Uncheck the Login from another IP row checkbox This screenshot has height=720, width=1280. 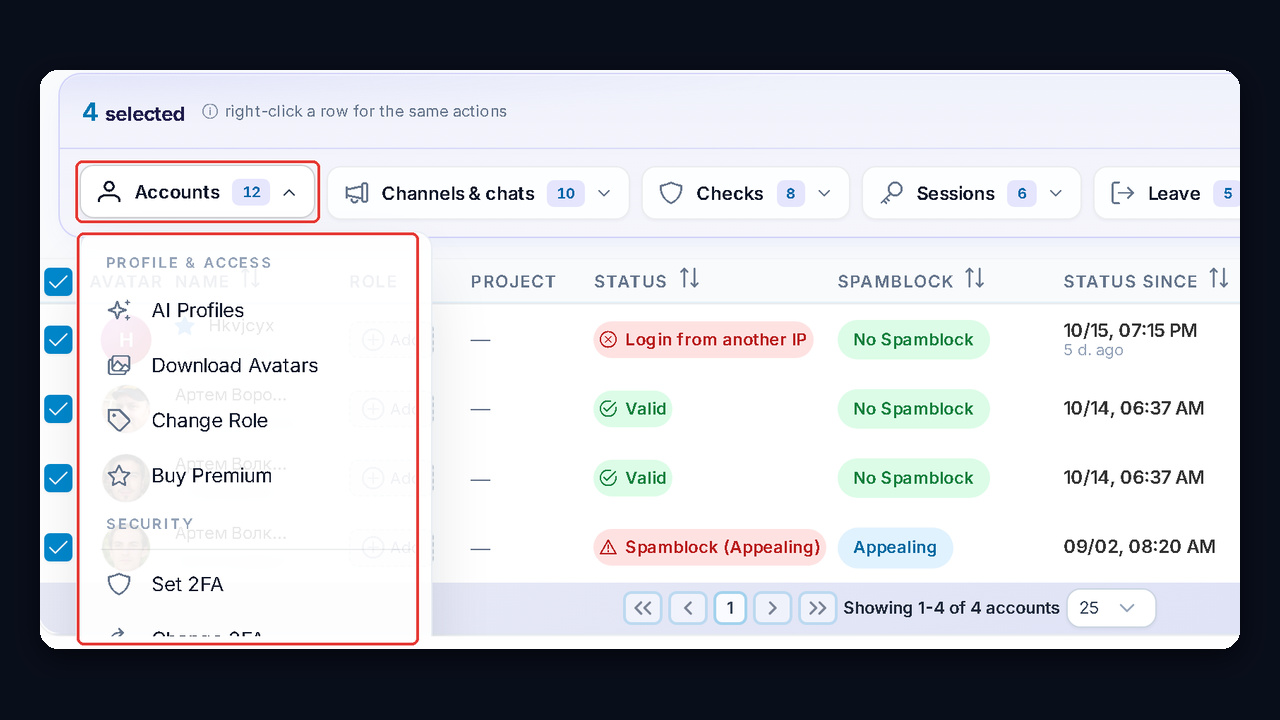pos(58,340)
